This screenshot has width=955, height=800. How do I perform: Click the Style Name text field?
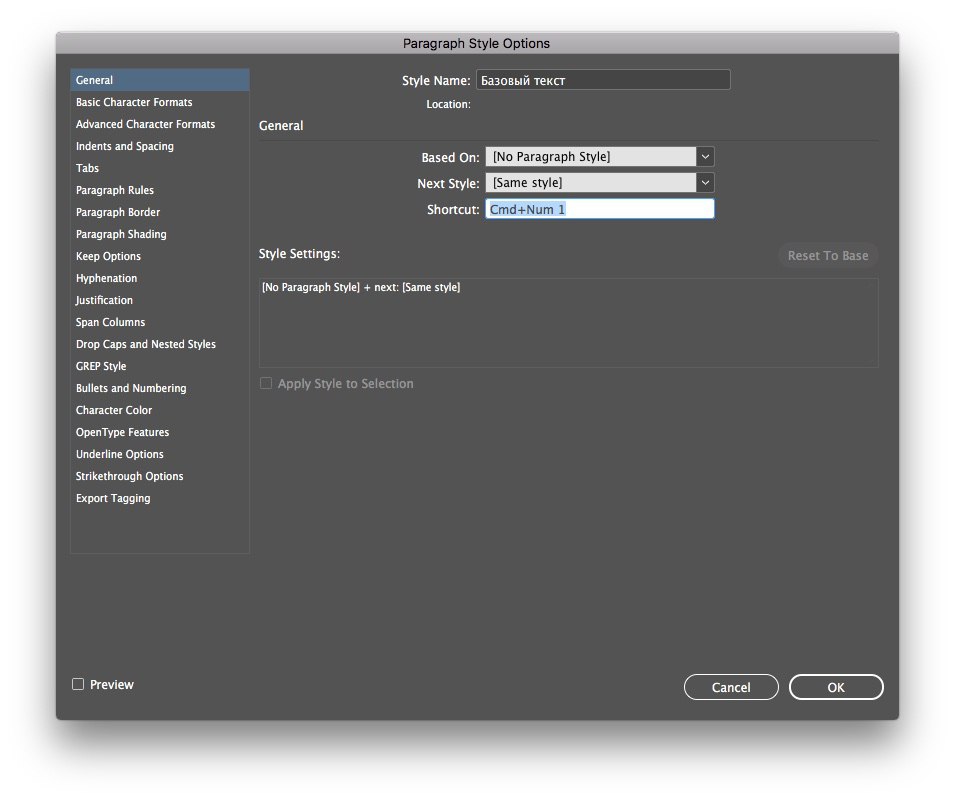pos(603,80)
